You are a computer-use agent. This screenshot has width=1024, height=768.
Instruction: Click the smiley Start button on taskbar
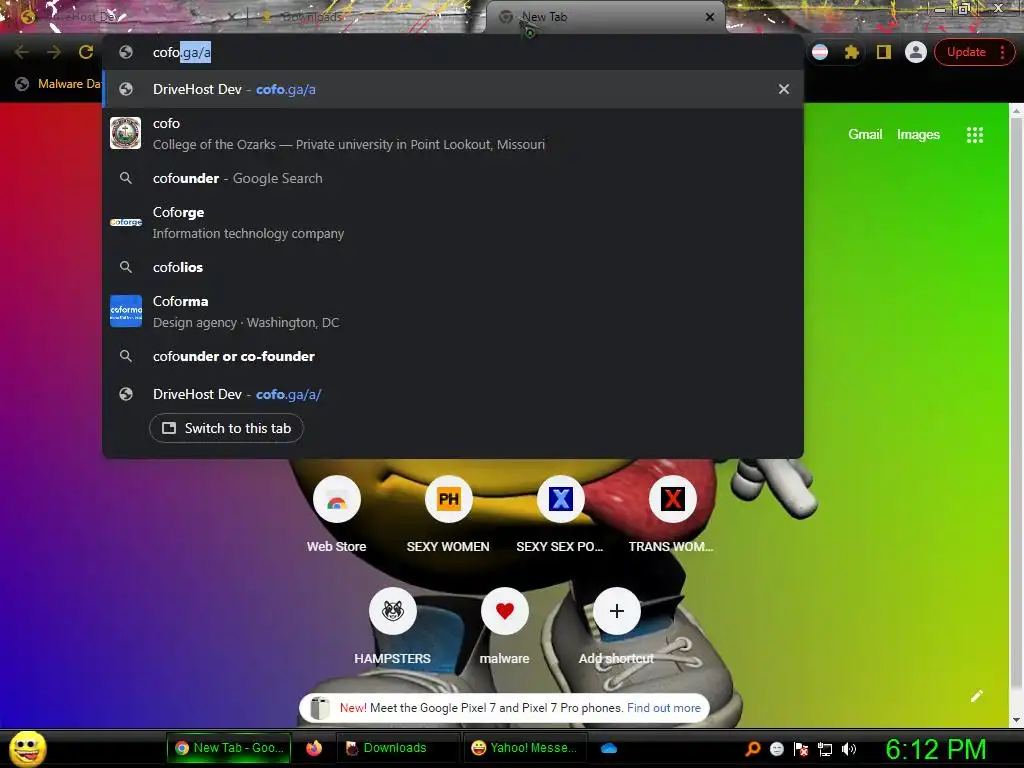27,748
